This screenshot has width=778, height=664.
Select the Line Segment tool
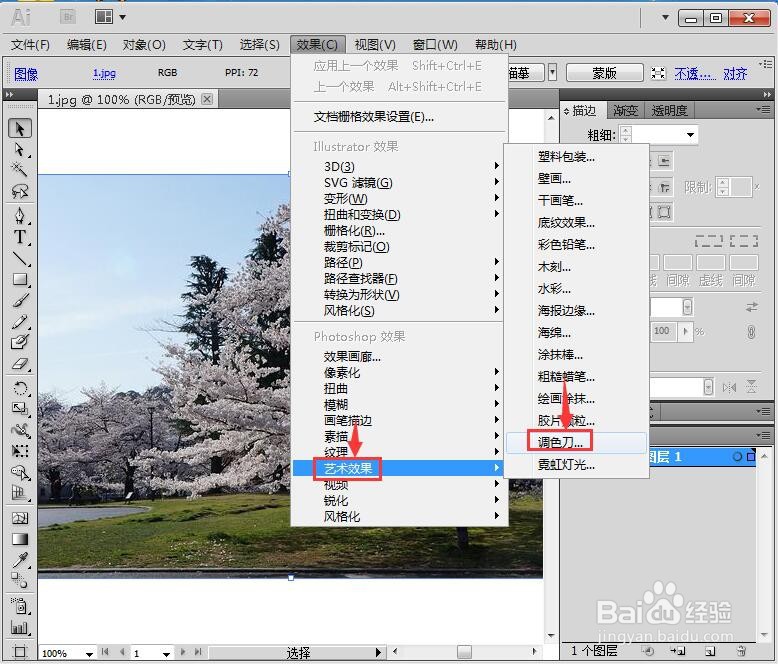[x=20, y=258]
